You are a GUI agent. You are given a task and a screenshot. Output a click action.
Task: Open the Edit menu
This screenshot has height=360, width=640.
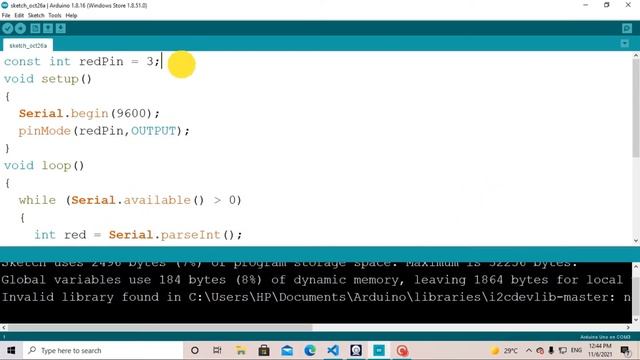tap(19, 16)
